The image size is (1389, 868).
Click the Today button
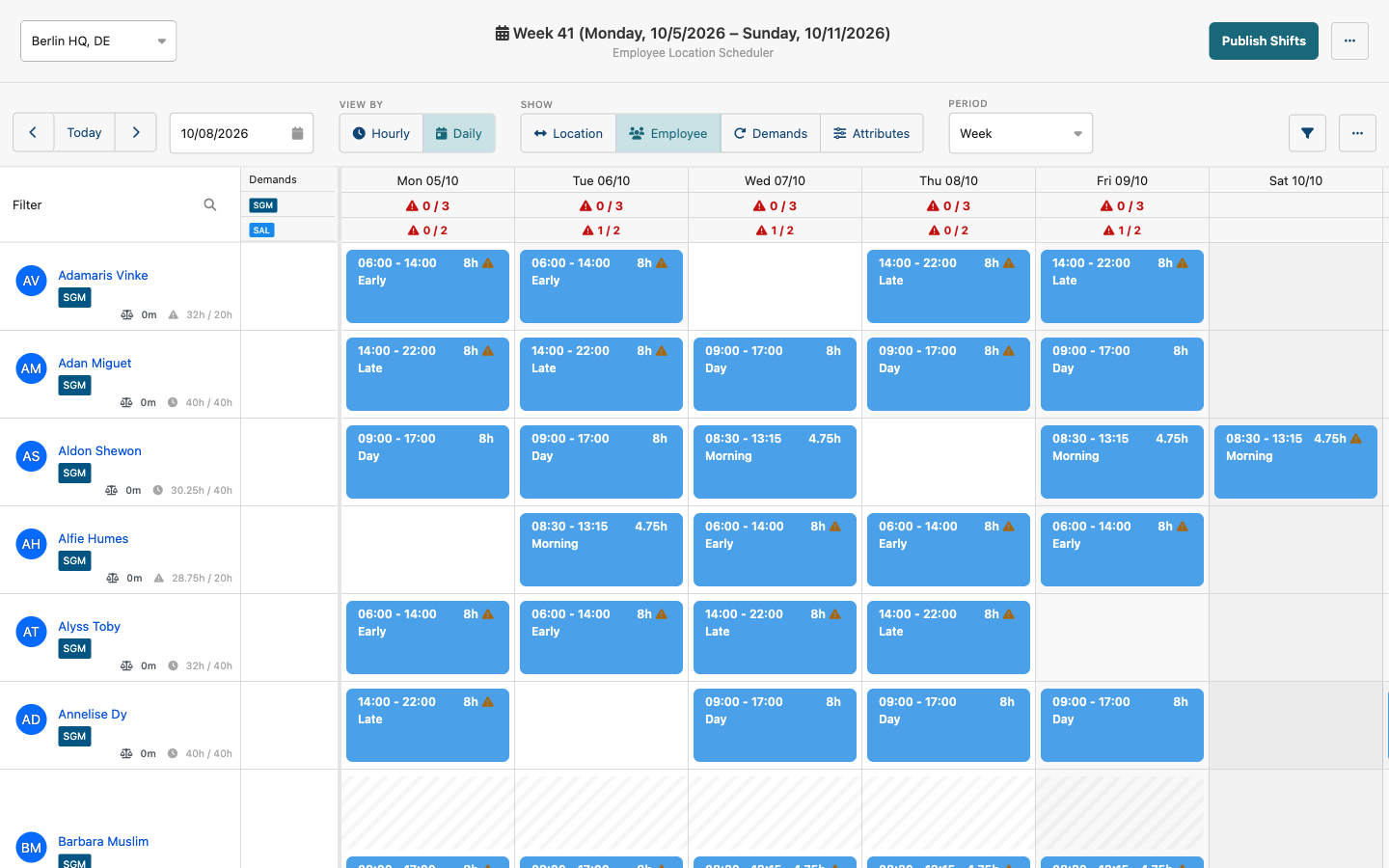pyautogui.click(x=84, y=133)
